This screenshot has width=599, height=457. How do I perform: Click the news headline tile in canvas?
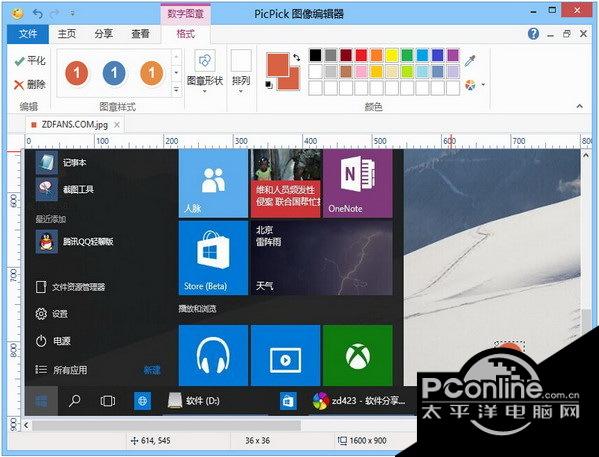pyautogui.click(x=285, y=183)
